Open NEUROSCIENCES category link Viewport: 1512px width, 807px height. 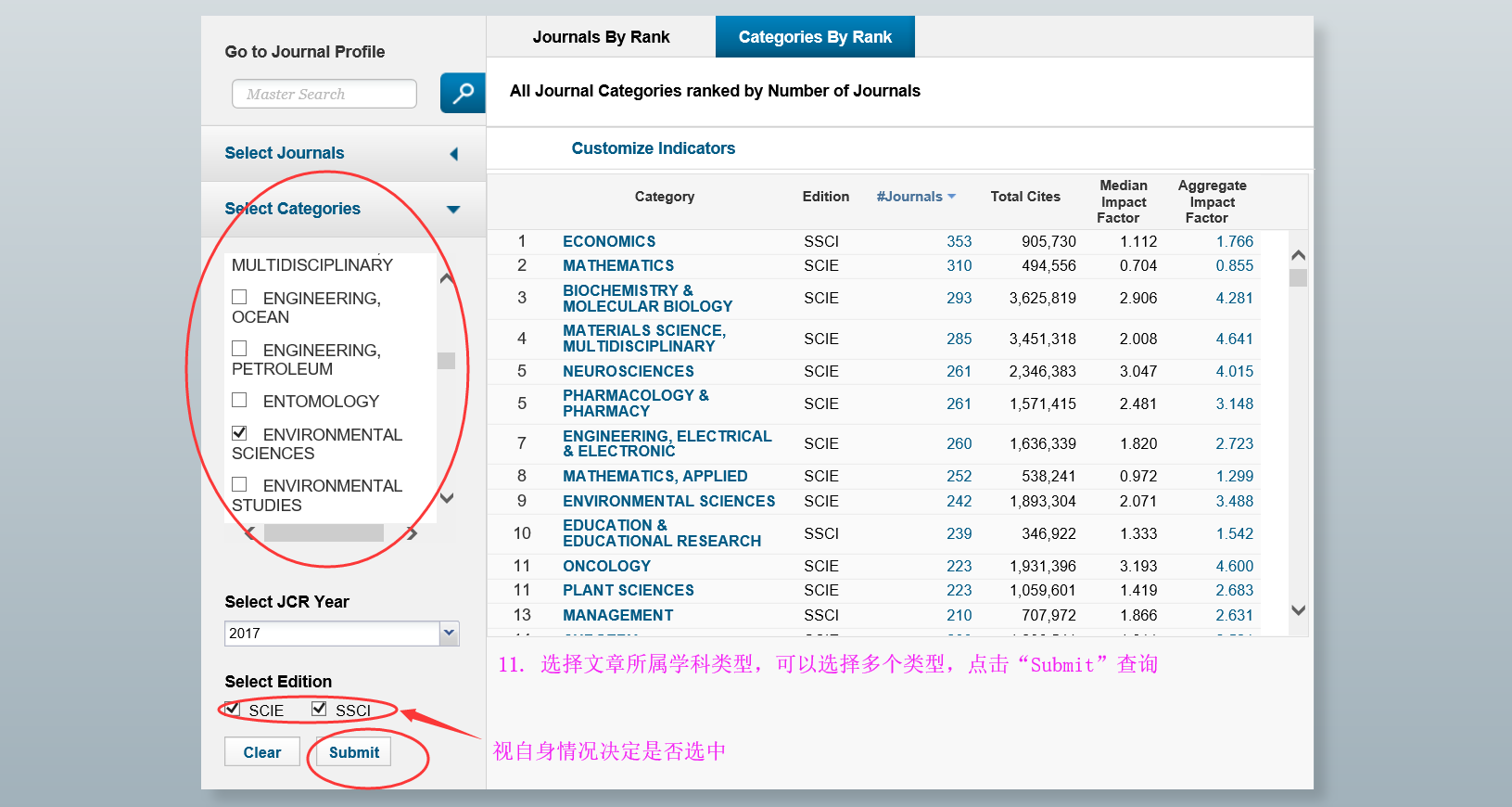coord(629,371)
